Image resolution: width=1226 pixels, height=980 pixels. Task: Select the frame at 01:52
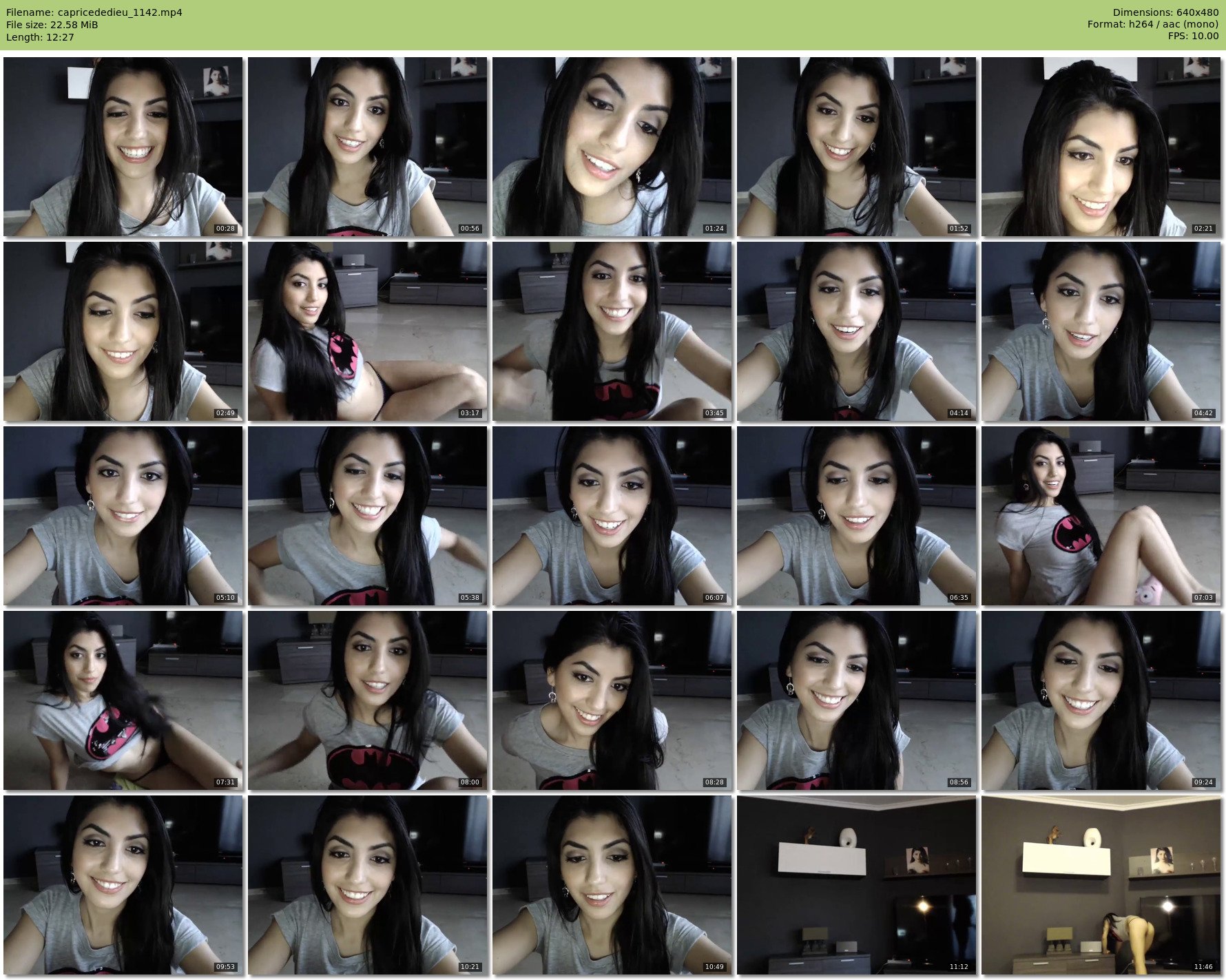[x=856, y=147]
